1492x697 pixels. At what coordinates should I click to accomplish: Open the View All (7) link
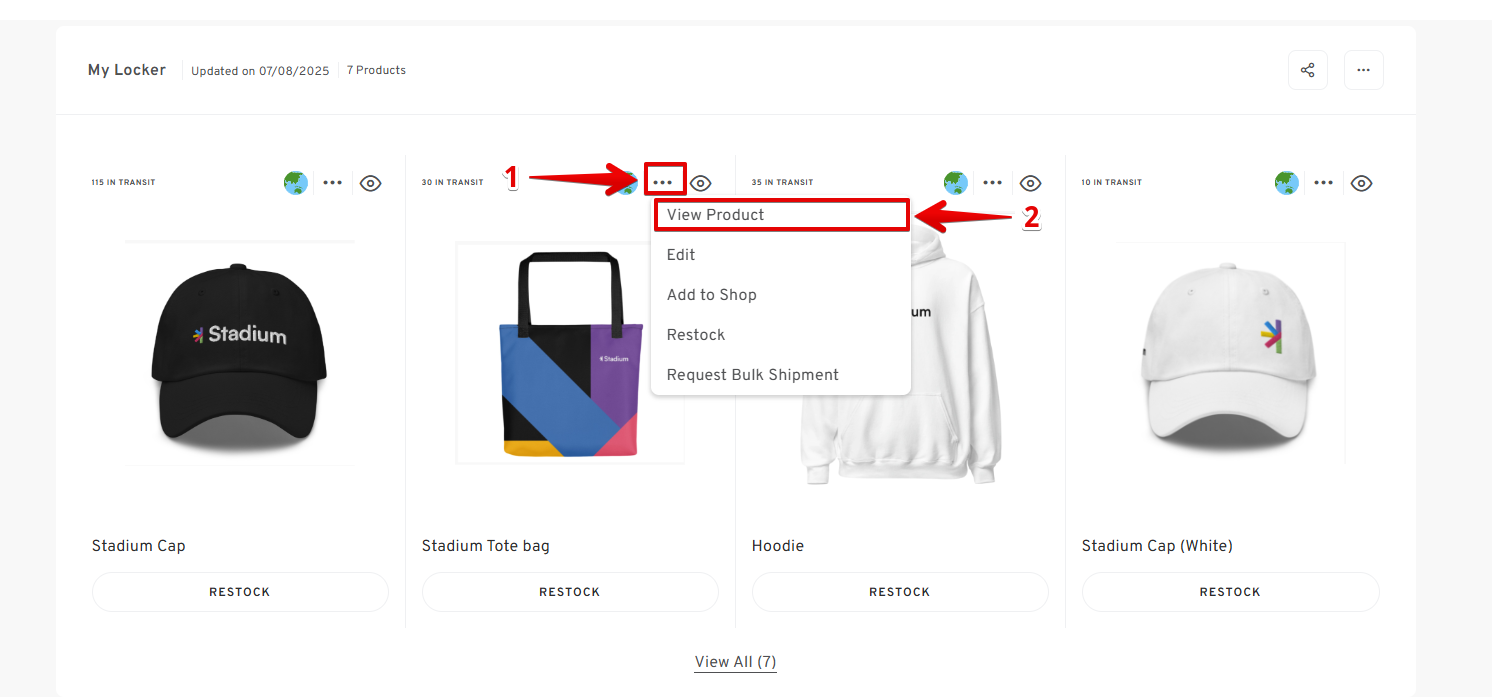[736, 662]
